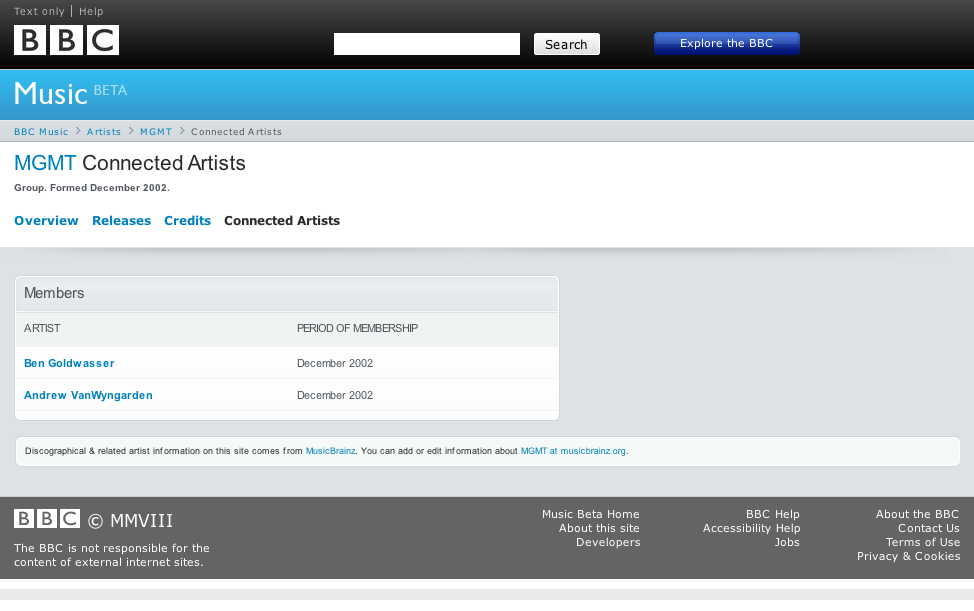Open Contact Us footer link
The height and width of the screenshot is (611, 974).
pyautogui.click(x=929, y=528)
